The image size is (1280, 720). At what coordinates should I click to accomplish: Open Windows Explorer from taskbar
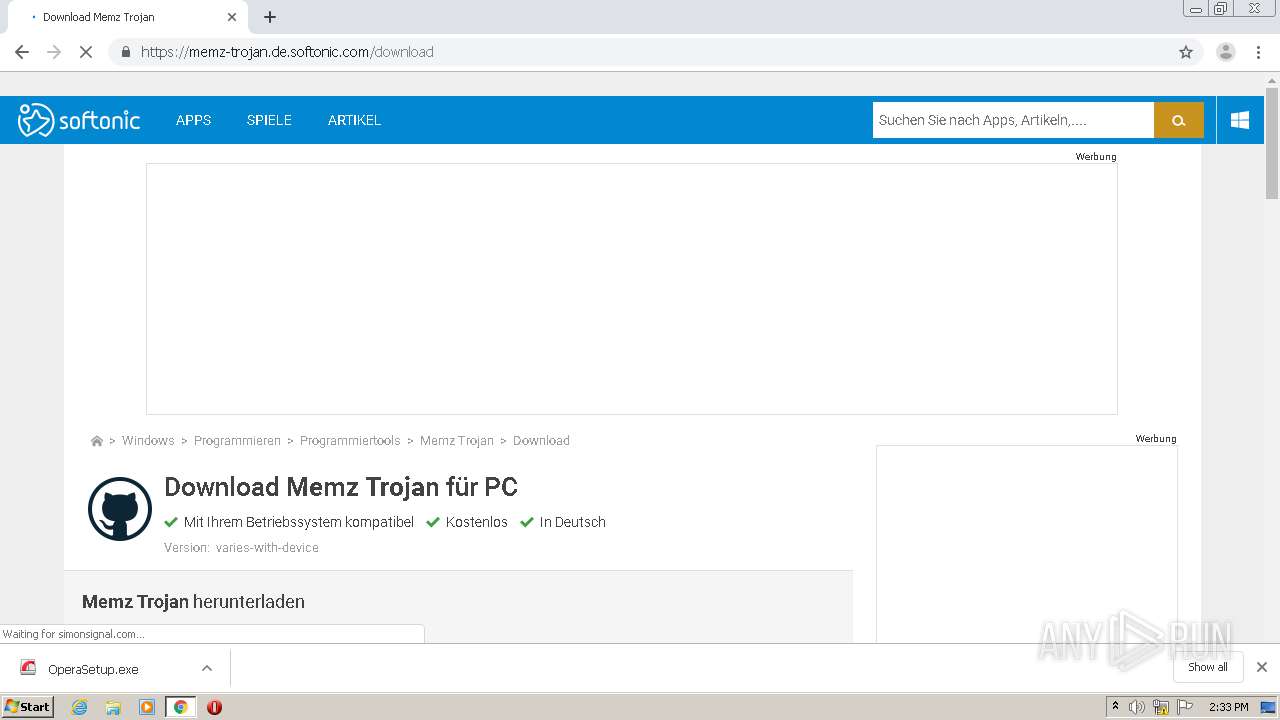click(x=113, y=707)
